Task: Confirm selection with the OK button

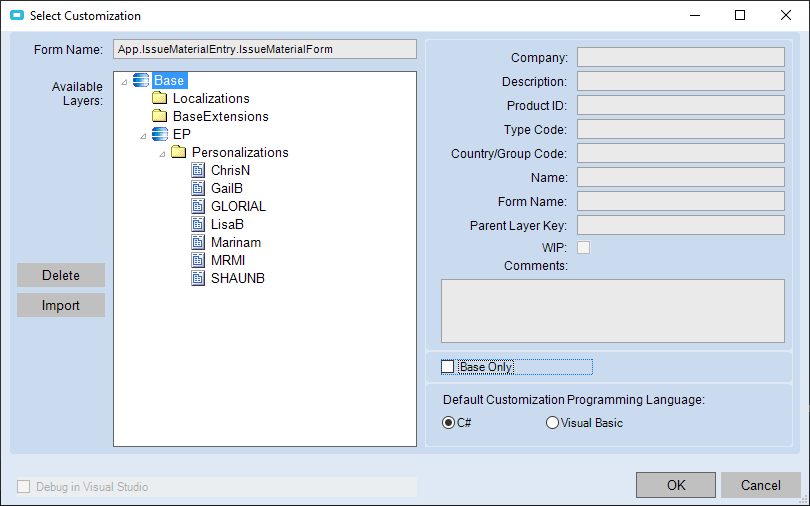Action: click(x=676, y=485)
